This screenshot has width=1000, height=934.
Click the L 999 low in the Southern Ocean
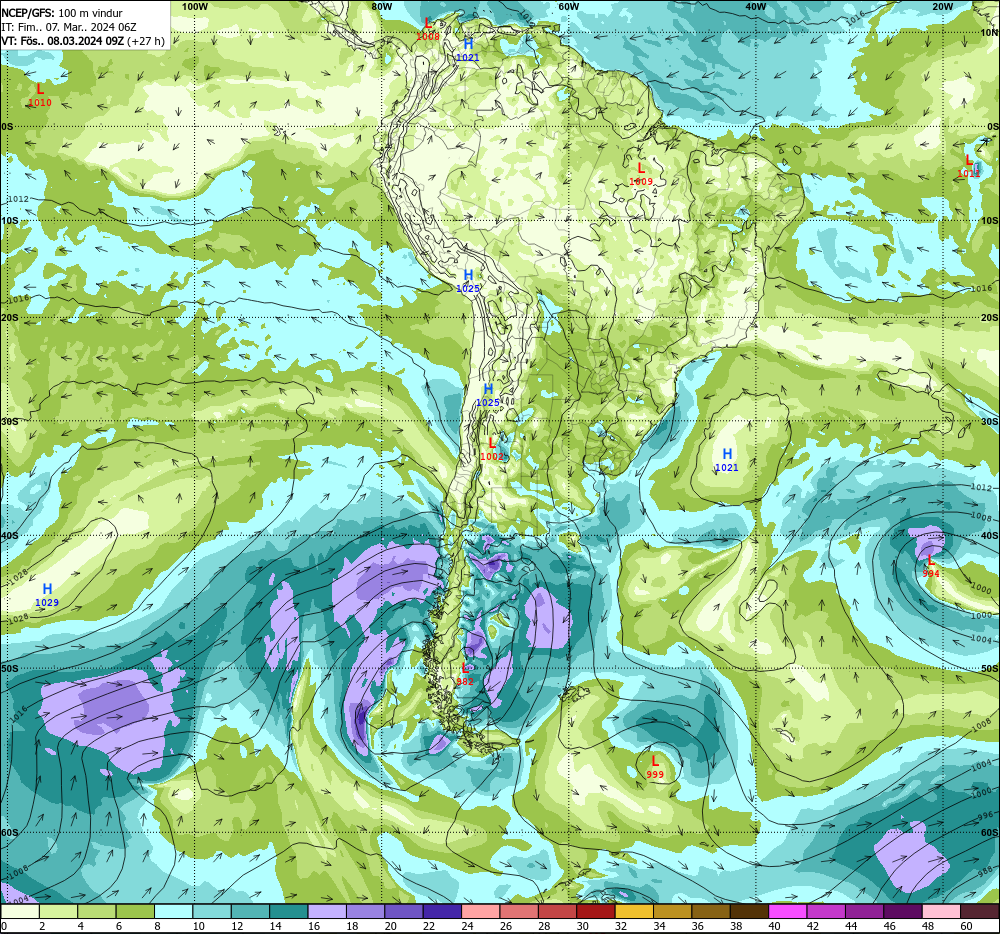(655, 767)
